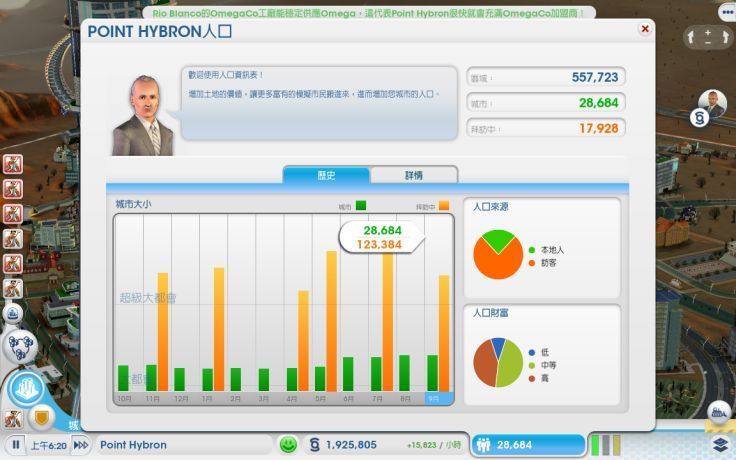Screen dimensions: 736x460
Task: Rotate the camera right
Action: pyautogui.click(x=725, y=37)
